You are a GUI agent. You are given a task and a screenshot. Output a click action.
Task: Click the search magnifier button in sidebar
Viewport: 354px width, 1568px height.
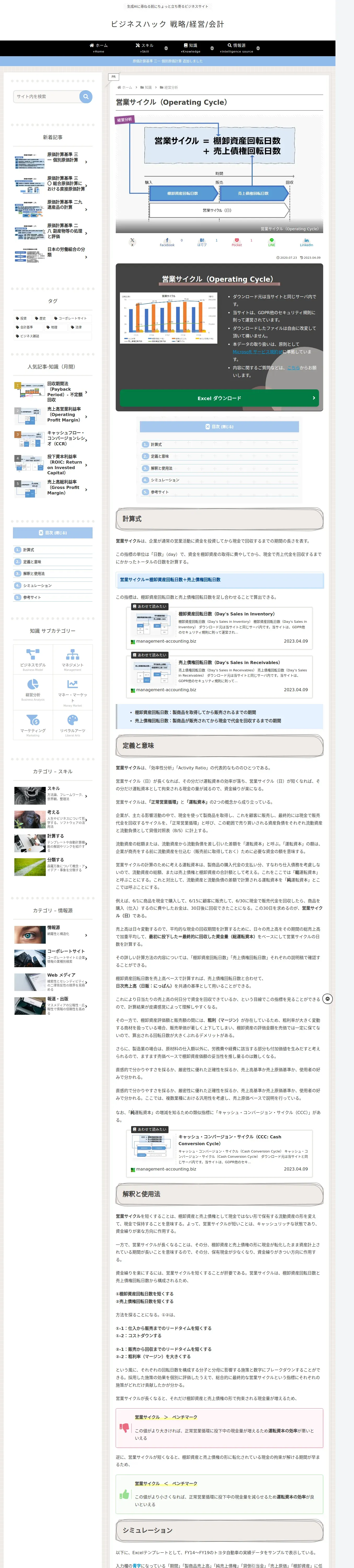pos(86,96)
